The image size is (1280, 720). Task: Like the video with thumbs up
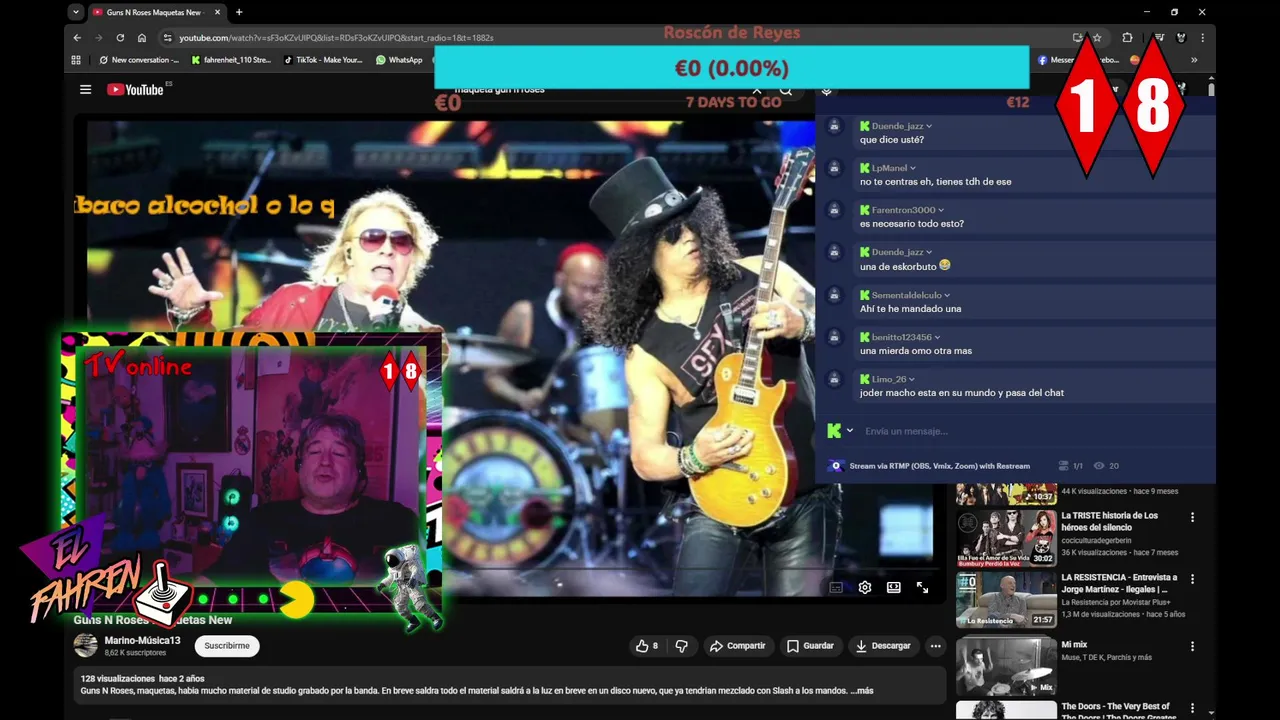[646, 646]
